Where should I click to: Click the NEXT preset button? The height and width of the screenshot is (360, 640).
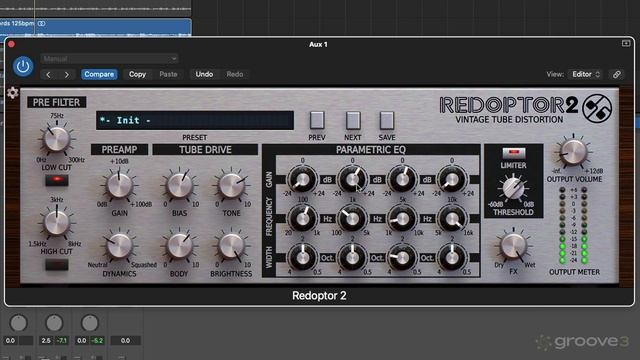coord(353,120)
